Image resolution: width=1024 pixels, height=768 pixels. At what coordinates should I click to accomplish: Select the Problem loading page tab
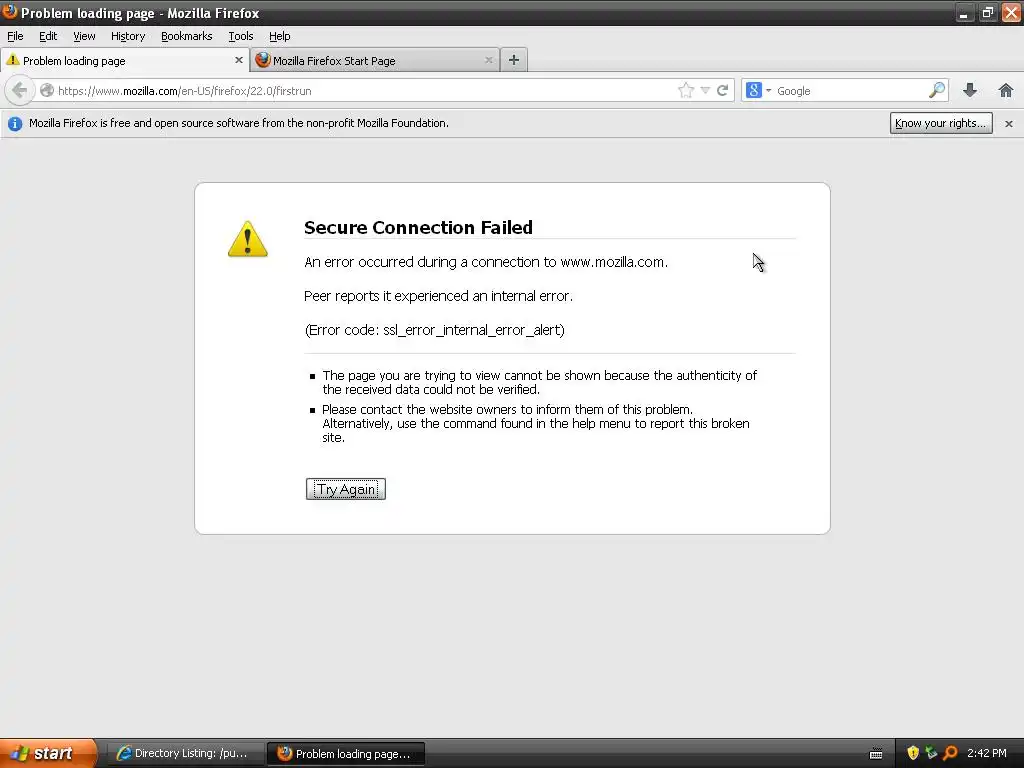click(x=124, y=60)
